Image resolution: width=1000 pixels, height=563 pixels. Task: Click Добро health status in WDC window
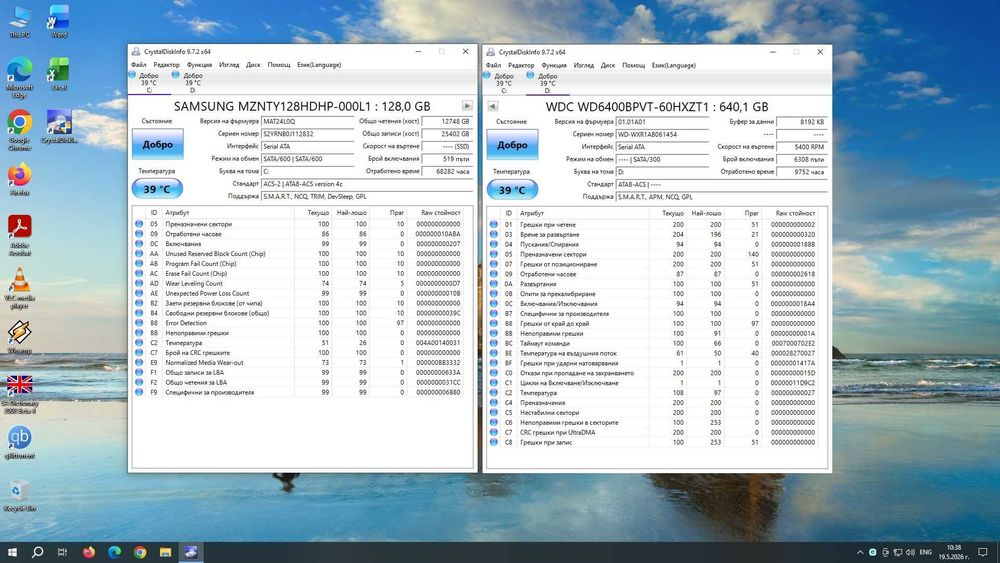pos(512,145)
